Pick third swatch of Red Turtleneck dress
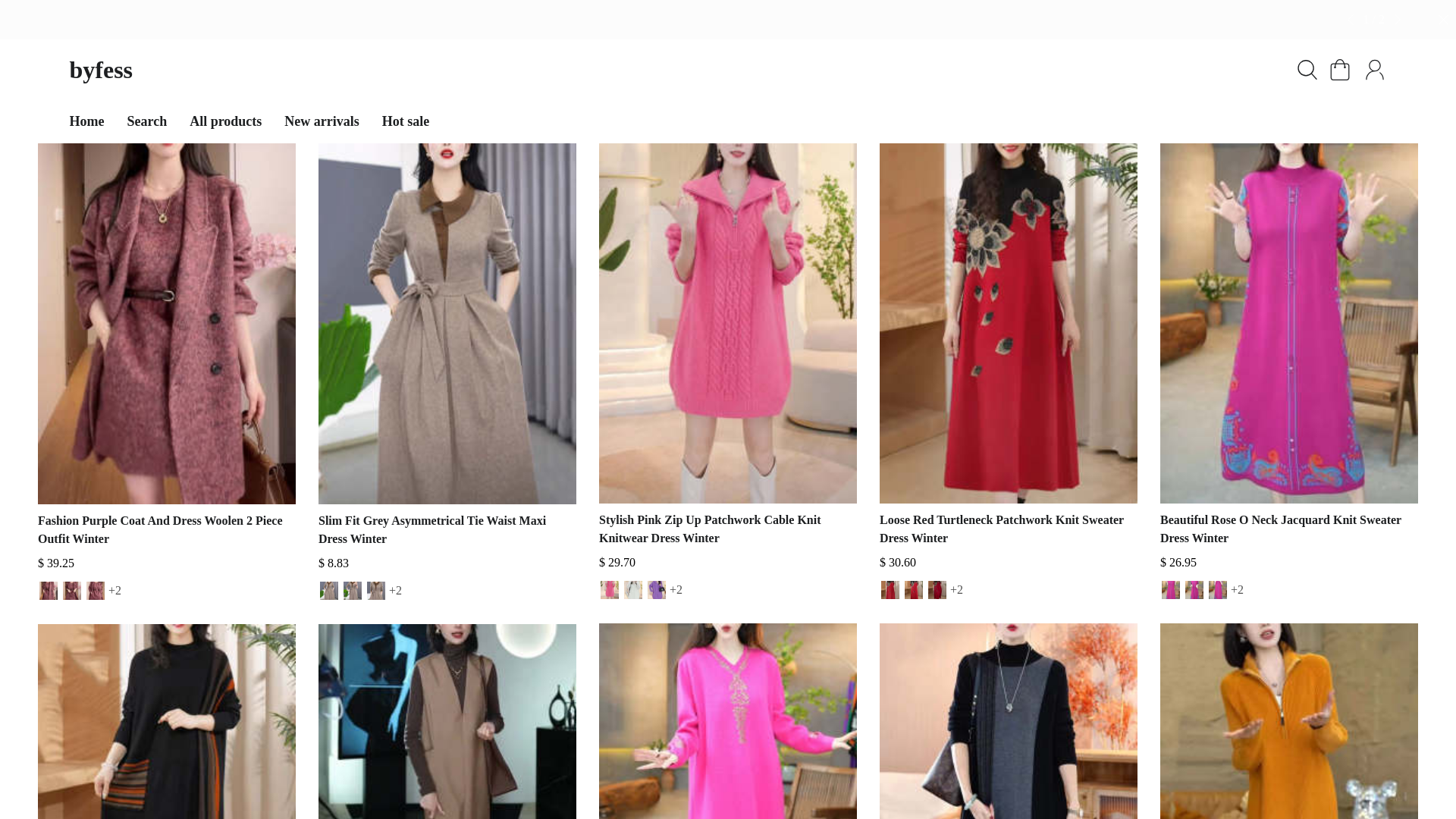Viewport: 1456px width, 819px height. (937, 590)
